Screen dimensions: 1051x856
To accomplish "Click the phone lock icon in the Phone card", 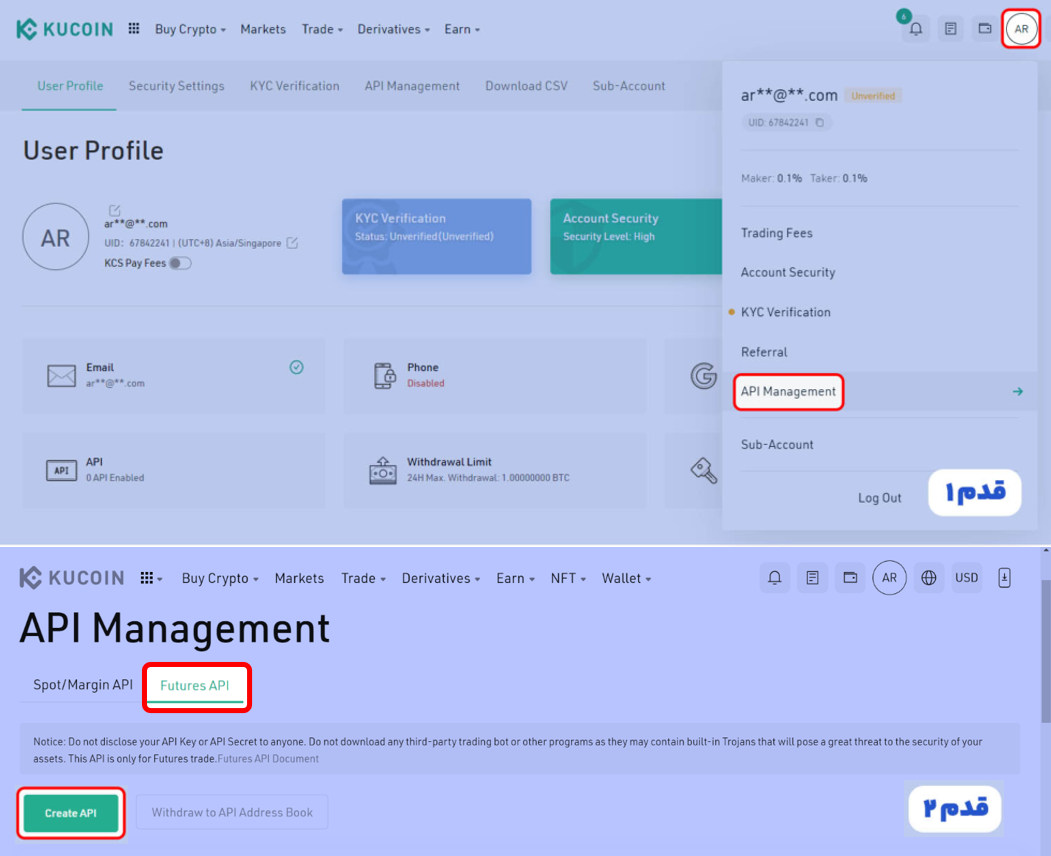I will [x=385, y=375].
